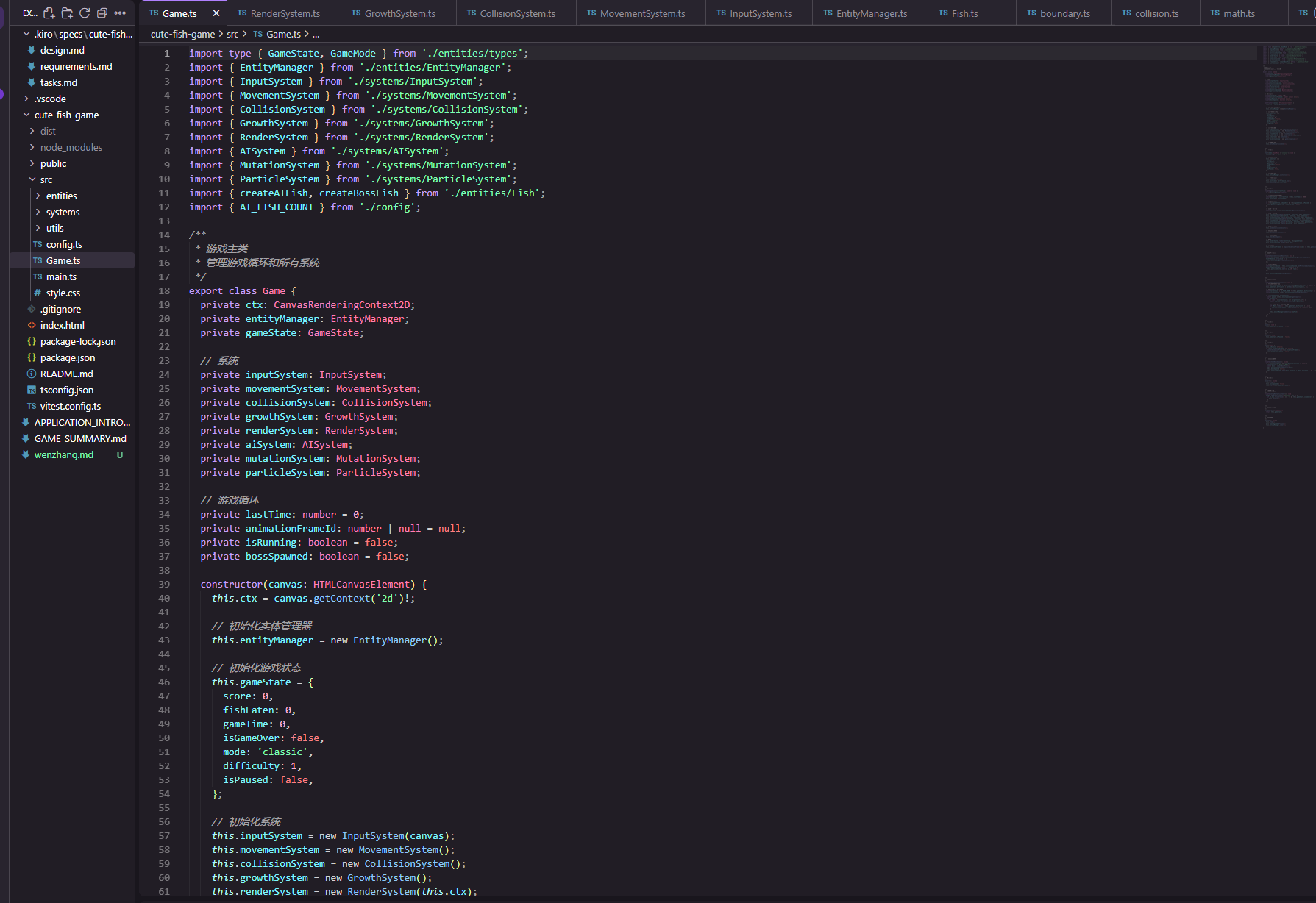Click "mode: 'classic'" on line 51
1316x903 pixels.
coord(268,752)
